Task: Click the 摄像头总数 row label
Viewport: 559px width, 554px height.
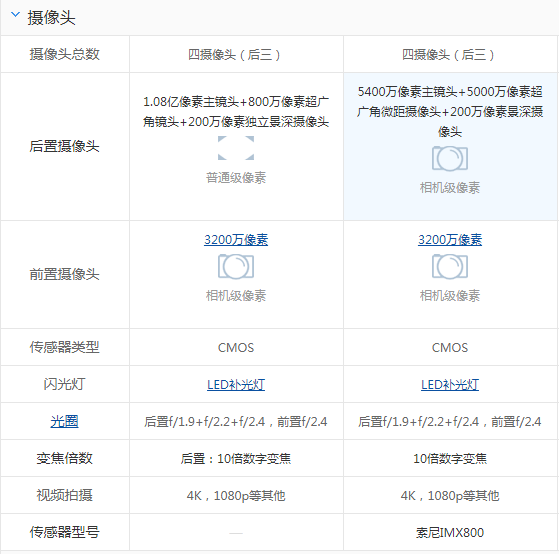Action: coord(65,54)
